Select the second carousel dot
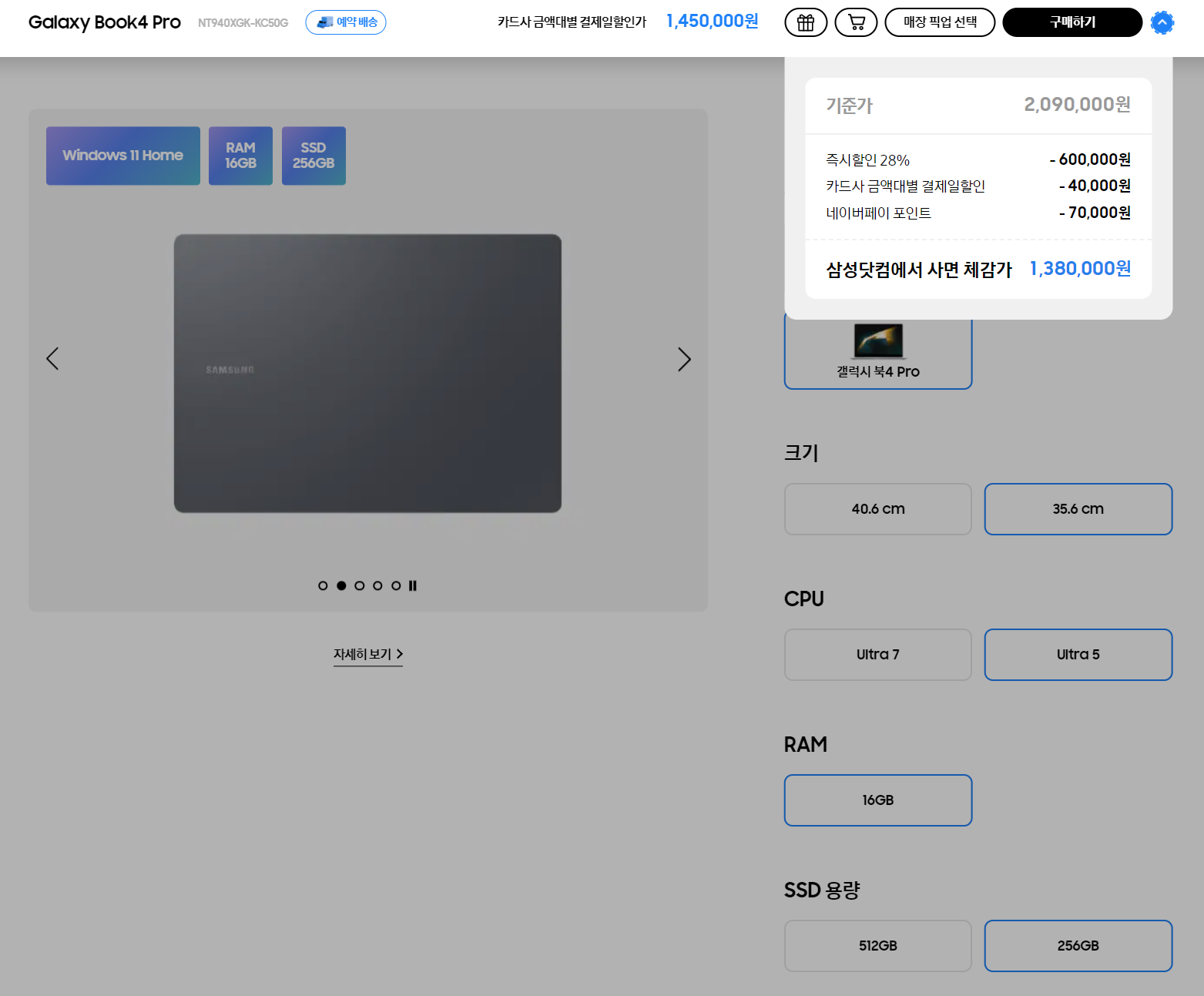 click(341, 585)
